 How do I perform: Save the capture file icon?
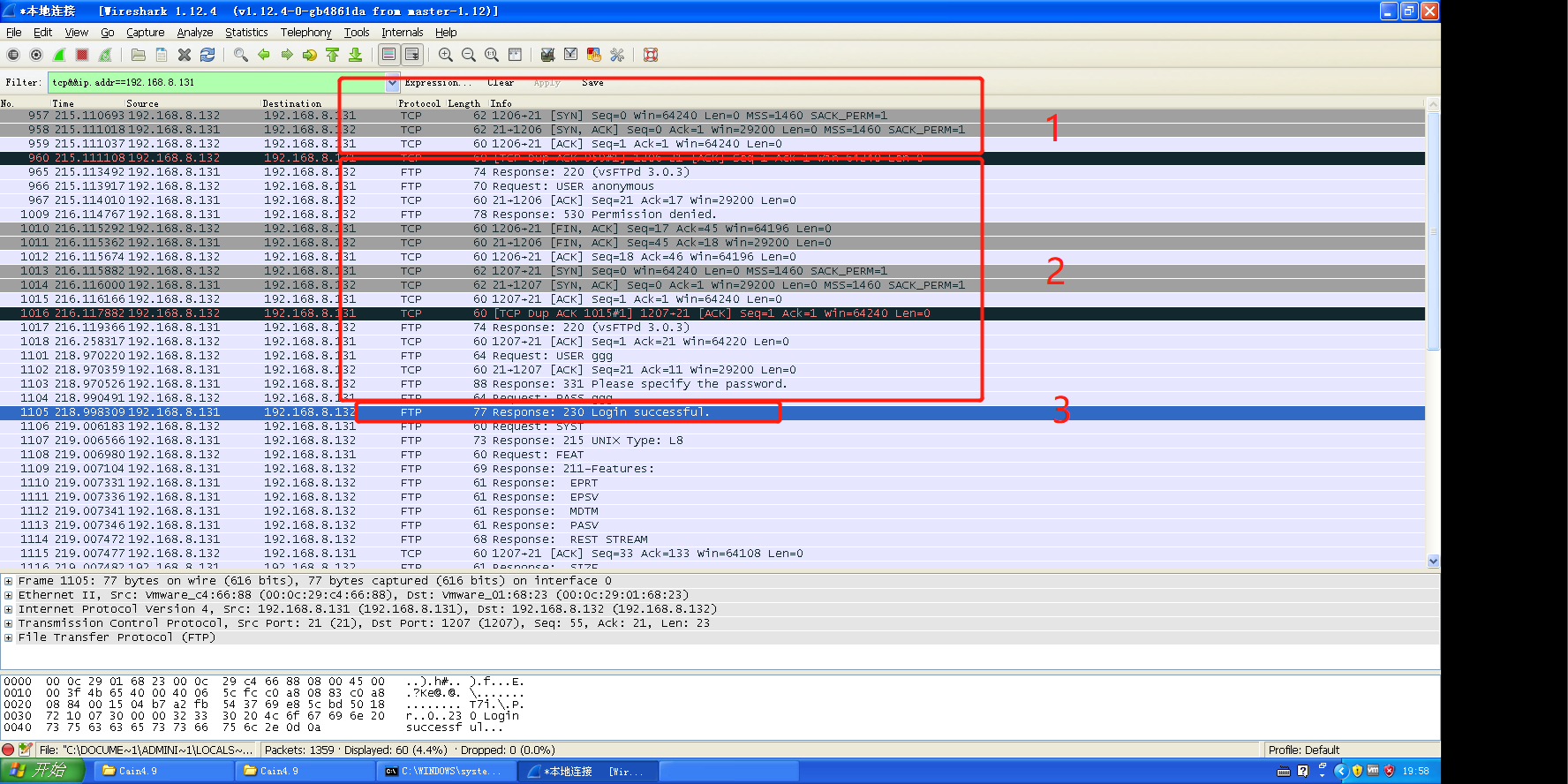[162, 55]
